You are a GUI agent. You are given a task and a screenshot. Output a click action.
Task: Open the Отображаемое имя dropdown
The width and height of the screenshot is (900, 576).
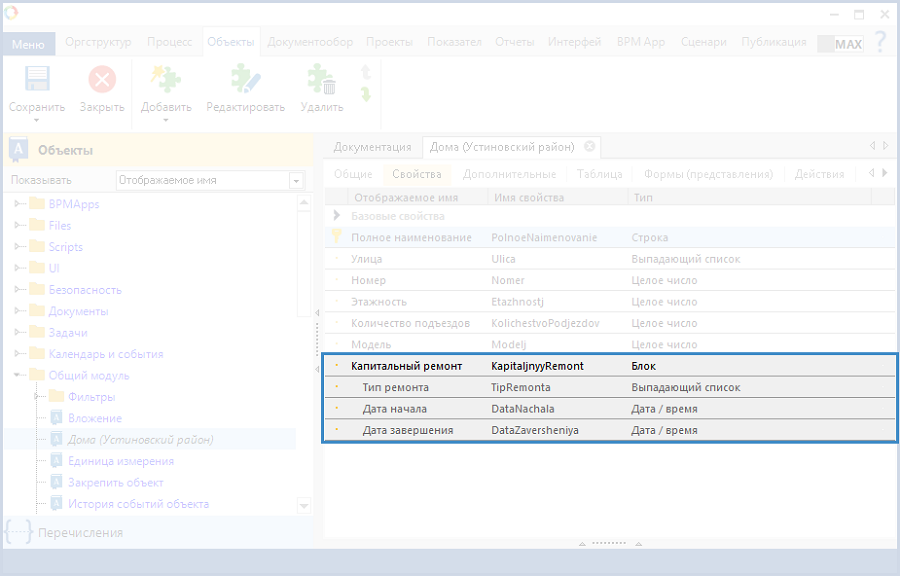point(296,181)
